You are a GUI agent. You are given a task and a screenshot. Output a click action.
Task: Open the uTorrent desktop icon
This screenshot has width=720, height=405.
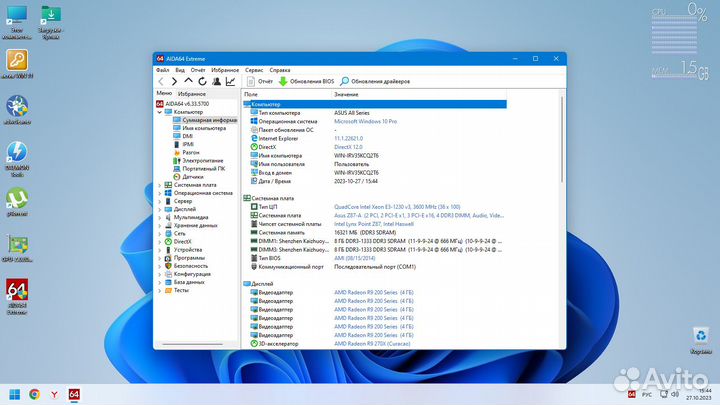(17, 202)
